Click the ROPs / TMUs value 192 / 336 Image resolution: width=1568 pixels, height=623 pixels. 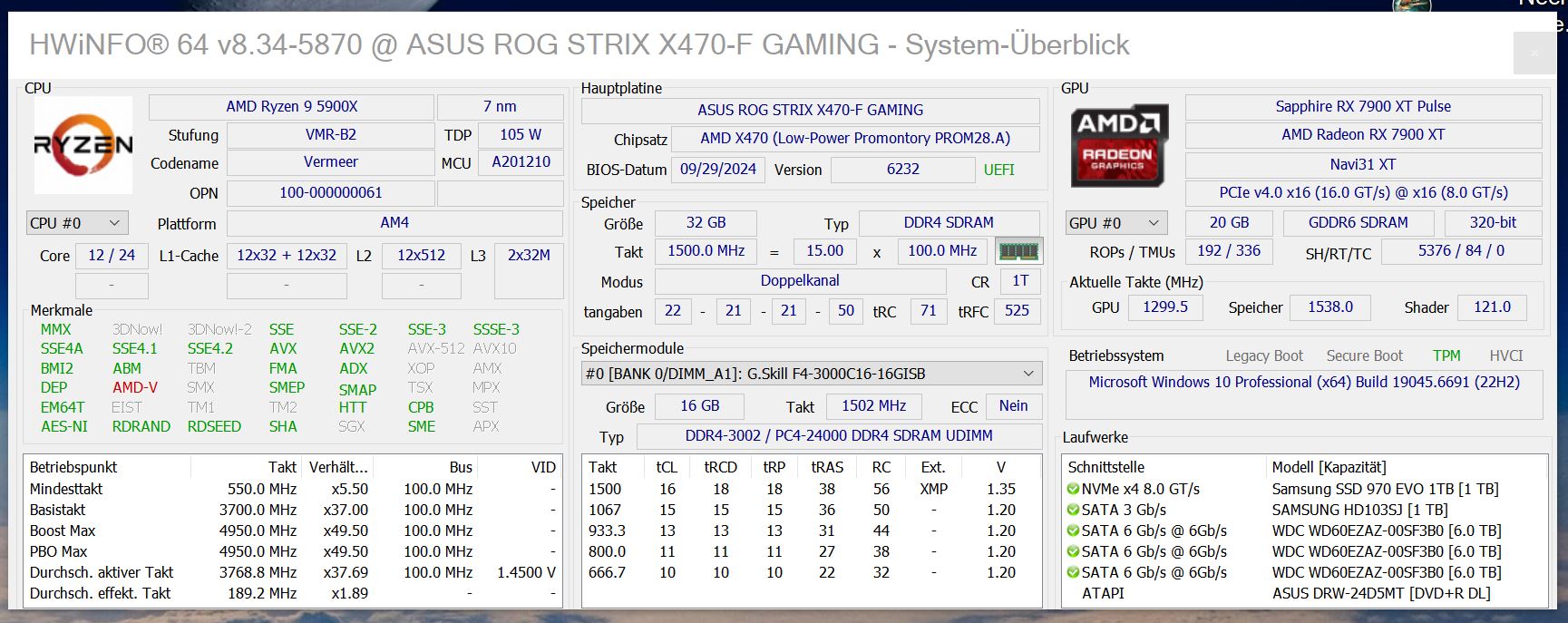click(x=1228, y=251)
